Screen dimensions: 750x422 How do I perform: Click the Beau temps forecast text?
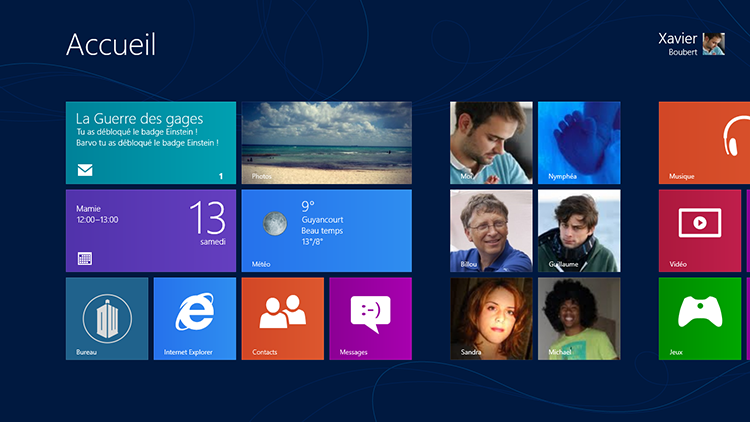[322, 231]
